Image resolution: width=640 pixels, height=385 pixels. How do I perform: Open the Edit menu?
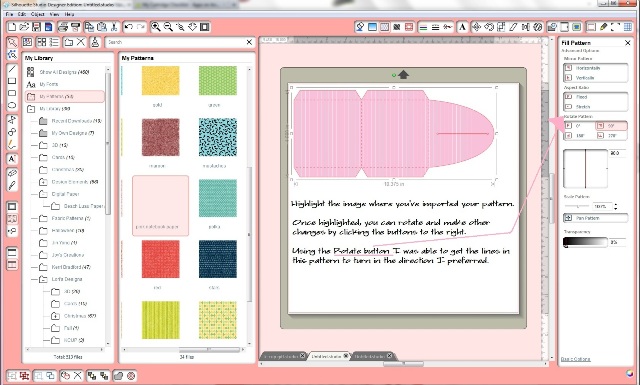[x=22, y=14]
